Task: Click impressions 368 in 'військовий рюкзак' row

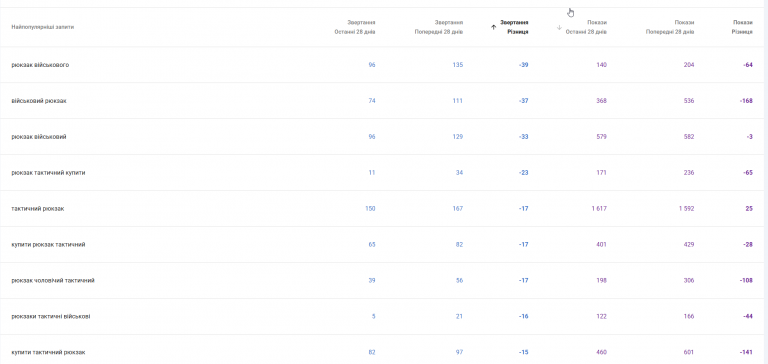Action: click(x=601, y=101)
